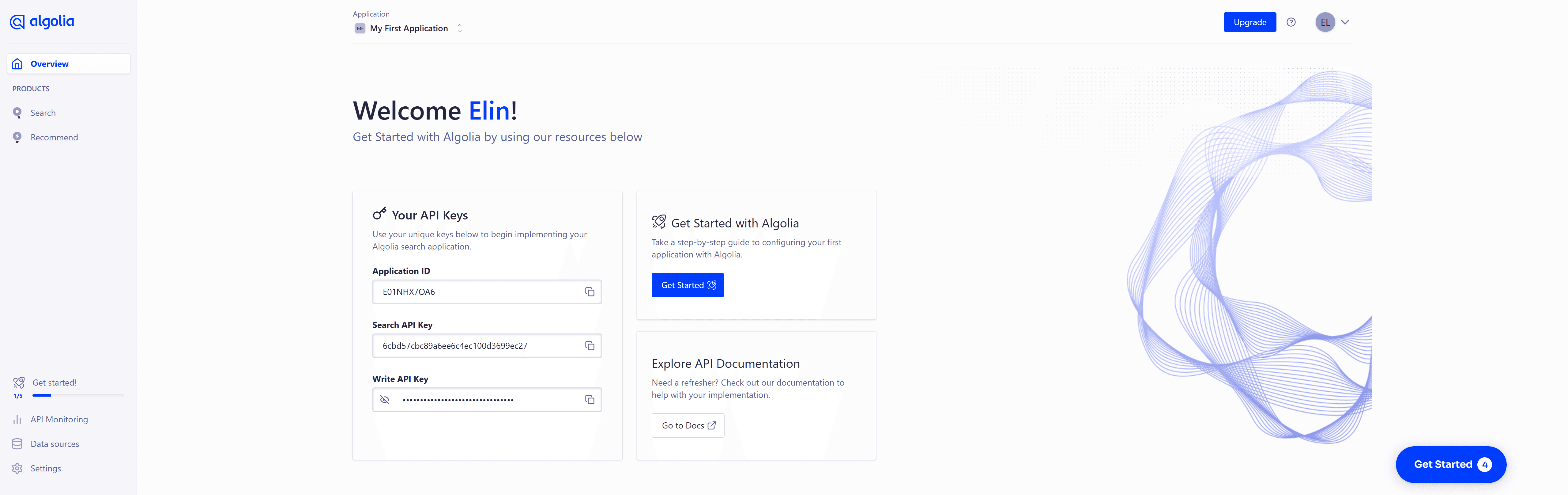Click the Overview home icon
The image size is (1568, 495).
click(x=18, y=64)
